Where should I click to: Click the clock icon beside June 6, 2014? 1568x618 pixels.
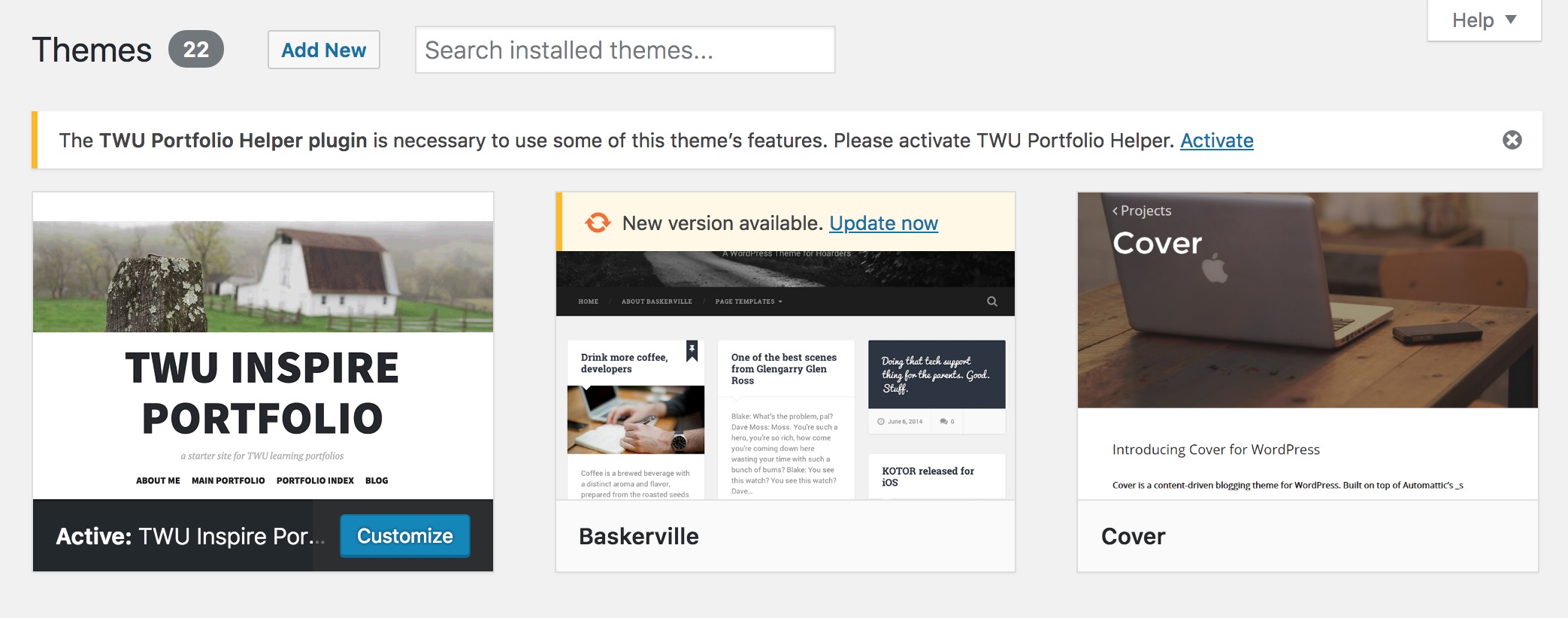[x=880, y=422]
